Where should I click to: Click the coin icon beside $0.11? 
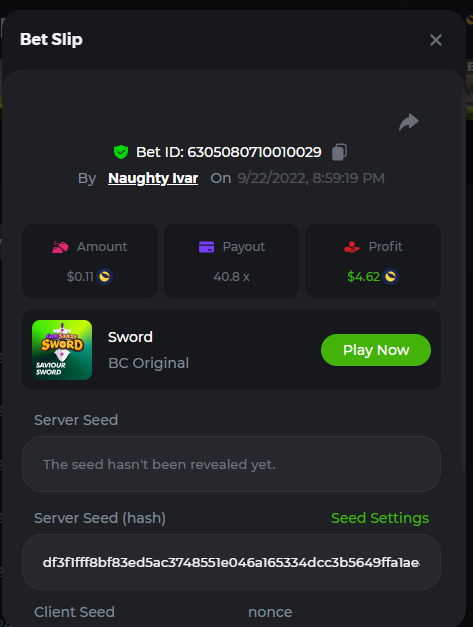click(105, 276)
